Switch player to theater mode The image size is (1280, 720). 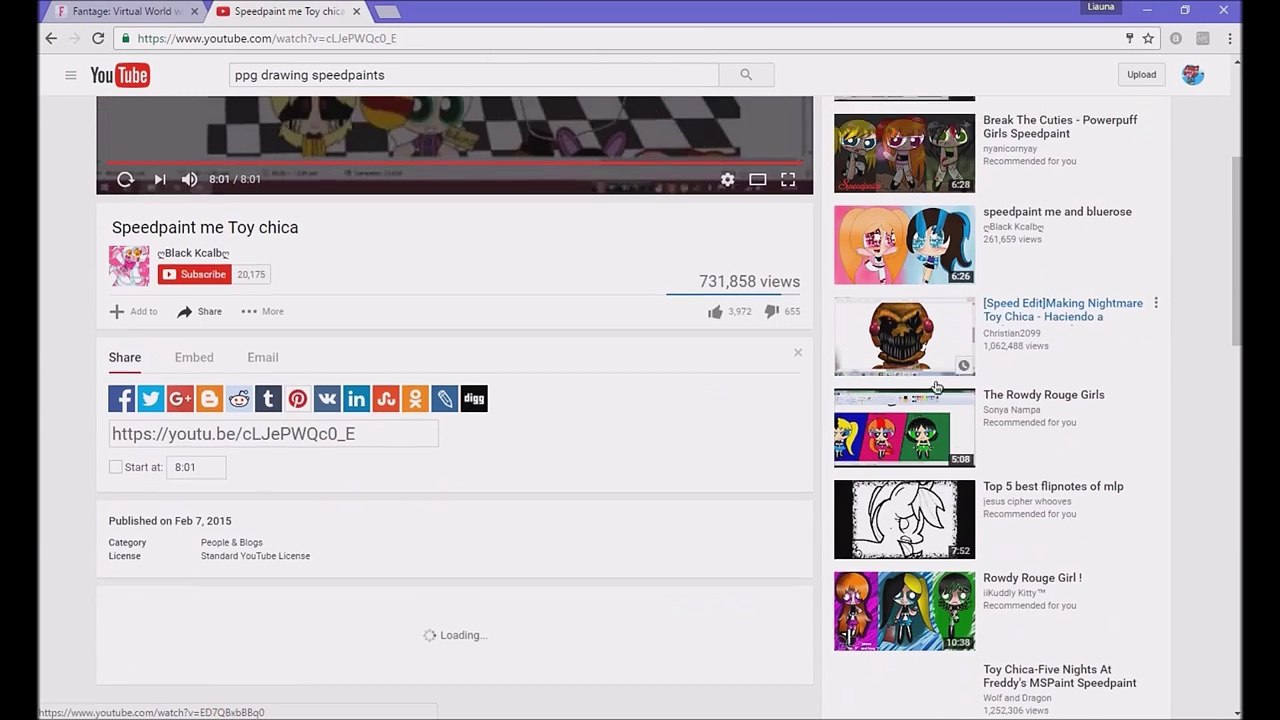point(758,179)
